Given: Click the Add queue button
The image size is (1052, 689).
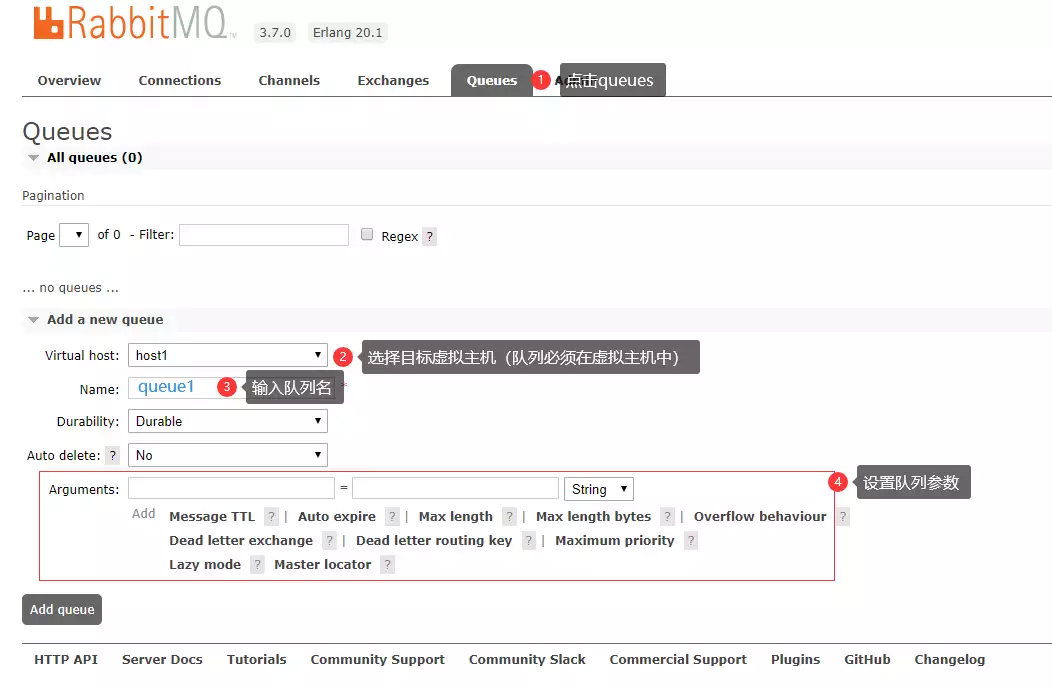Looking at the screenshot, I should [x=62, y=609].
